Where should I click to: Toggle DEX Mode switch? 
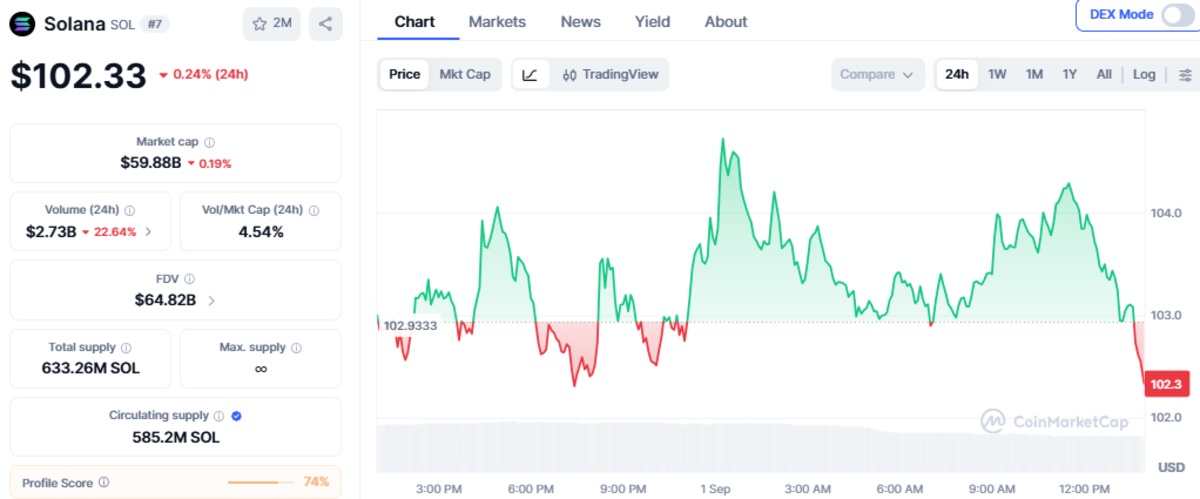pos(1177,15)
